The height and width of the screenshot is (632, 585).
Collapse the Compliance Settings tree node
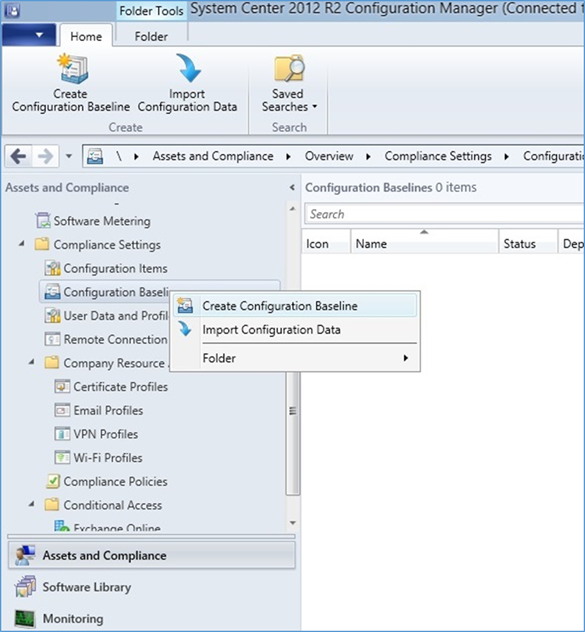tap(22, 243)
